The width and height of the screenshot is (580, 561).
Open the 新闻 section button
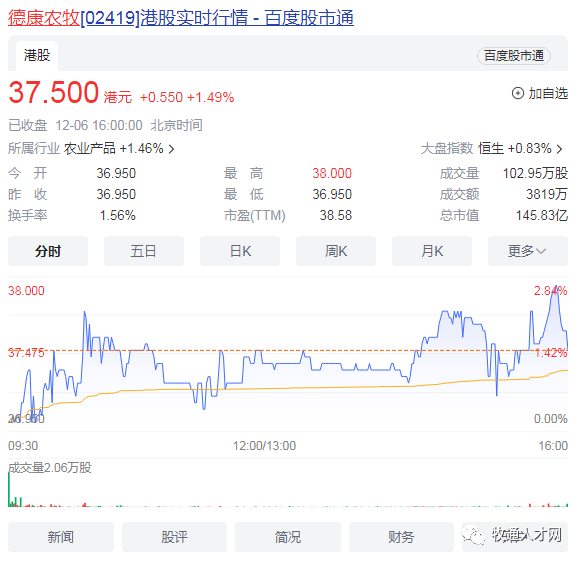61,537
